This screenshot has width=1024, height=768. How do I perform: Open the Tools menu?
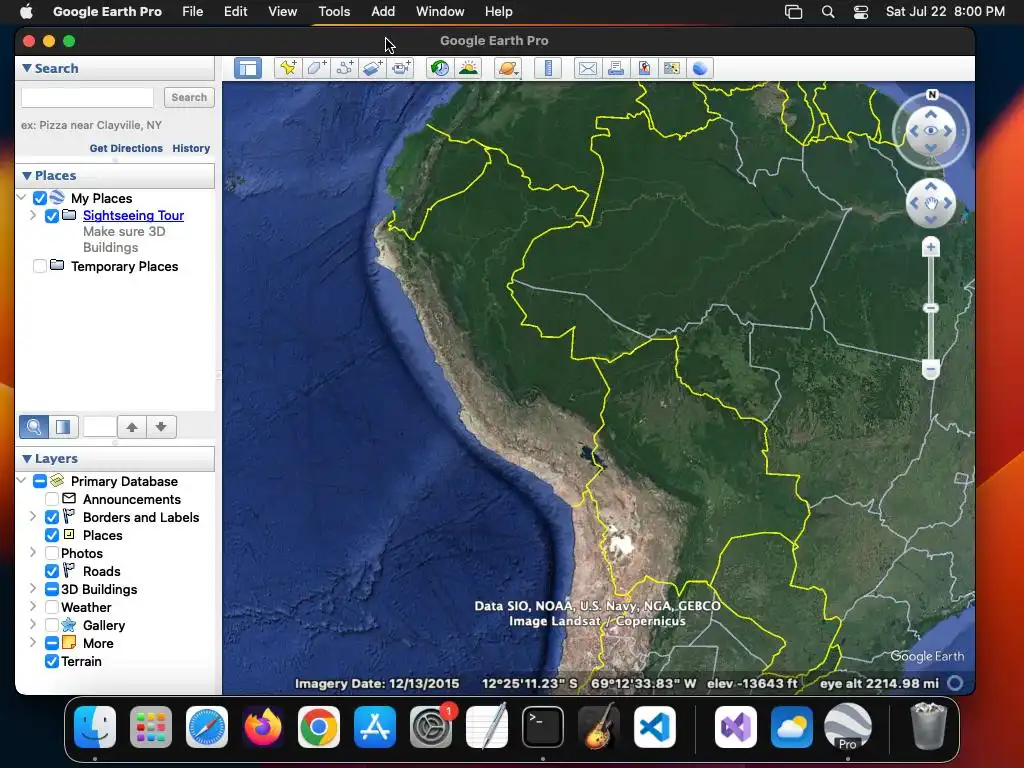coord(334,12)
